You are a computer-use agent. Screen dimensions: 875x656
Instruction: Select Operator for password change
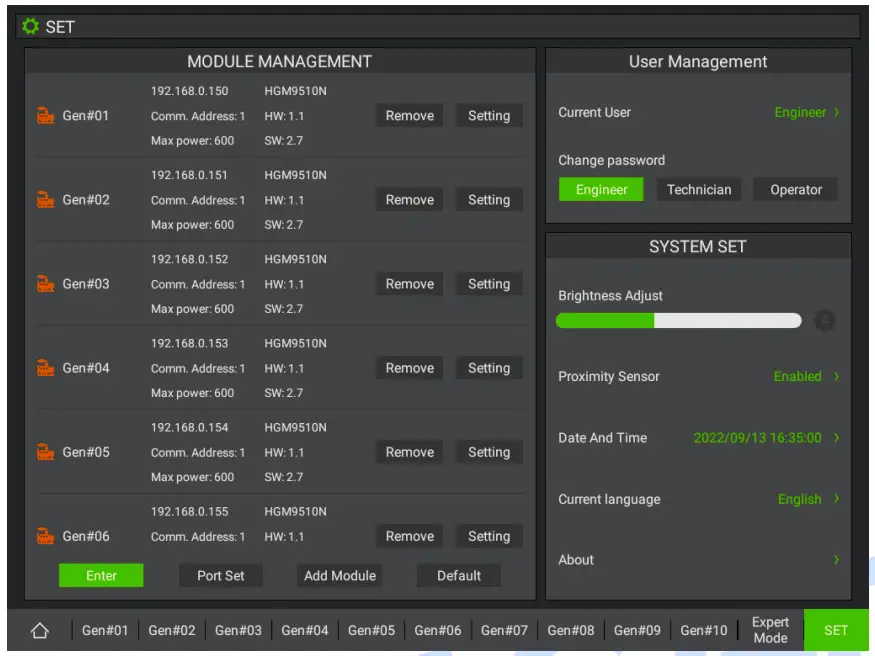(x=795, y=189)
